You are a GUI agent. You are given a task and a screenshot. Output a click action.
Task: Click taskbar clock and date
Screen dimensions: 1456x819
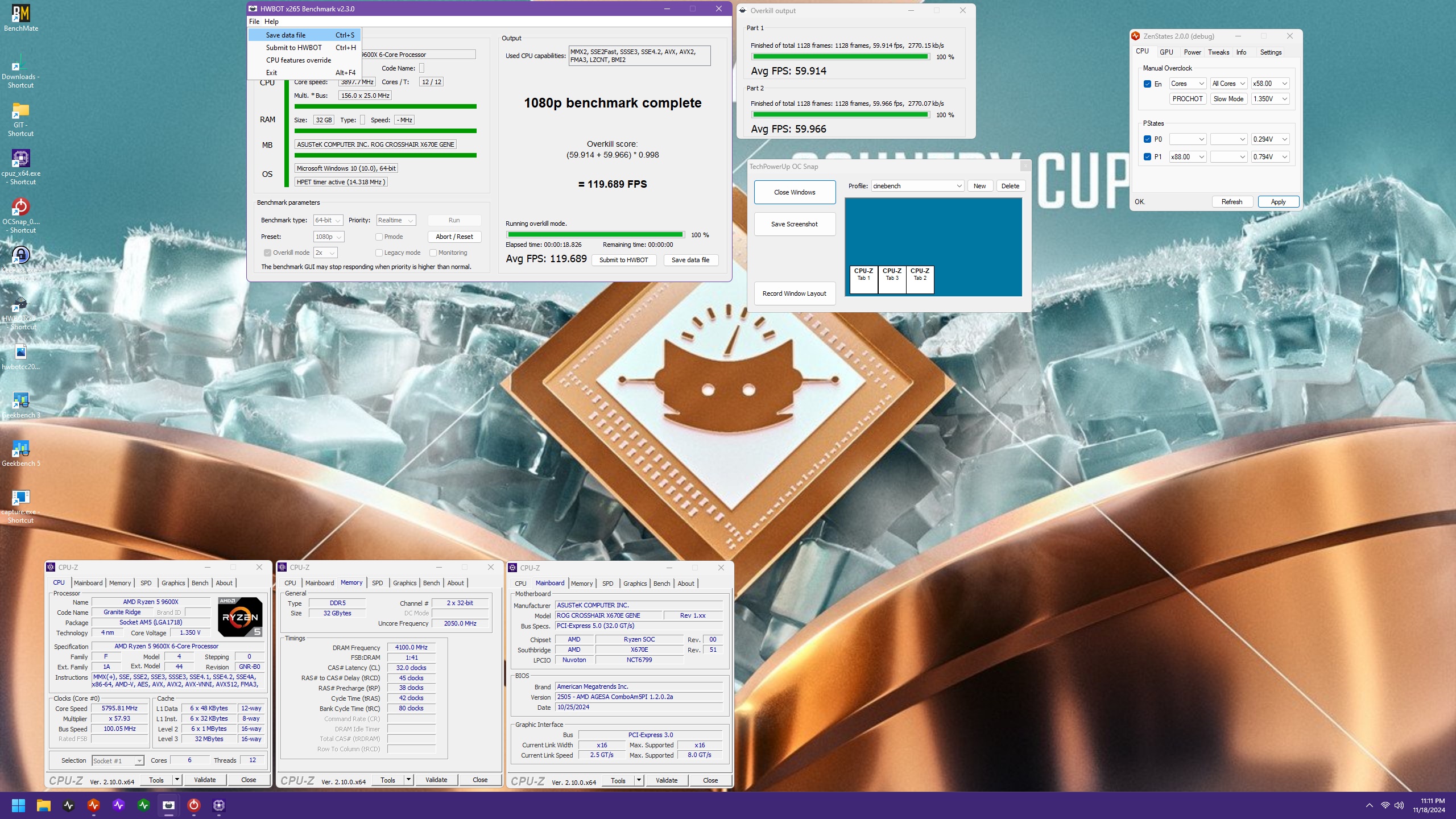click(1429, 805)
